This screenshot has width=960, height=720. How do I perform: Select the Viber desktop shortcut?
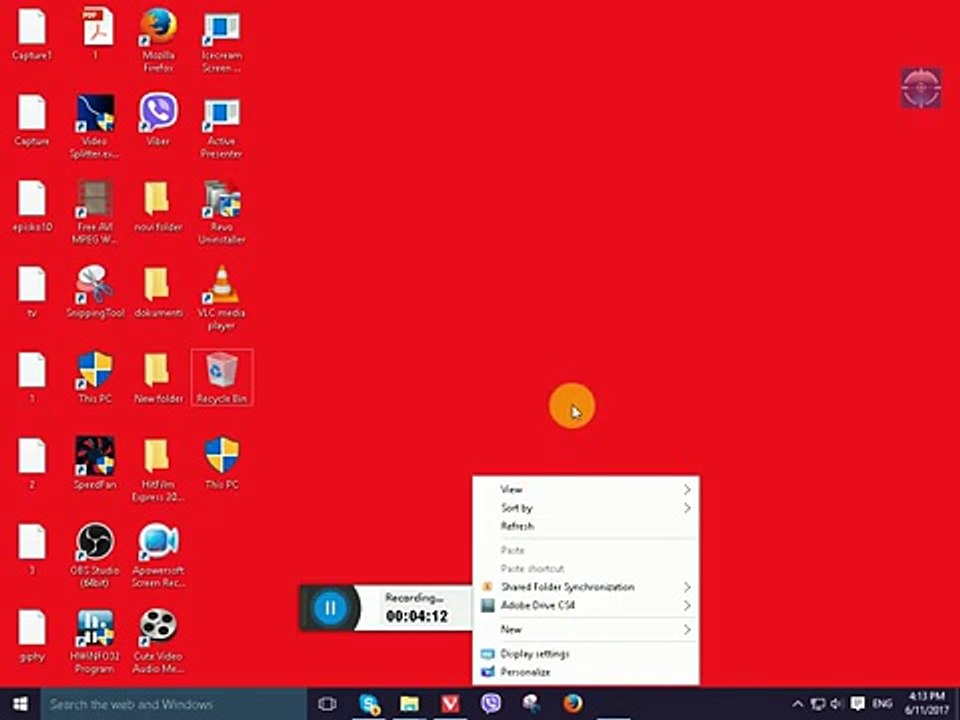(x=158, y=119)
